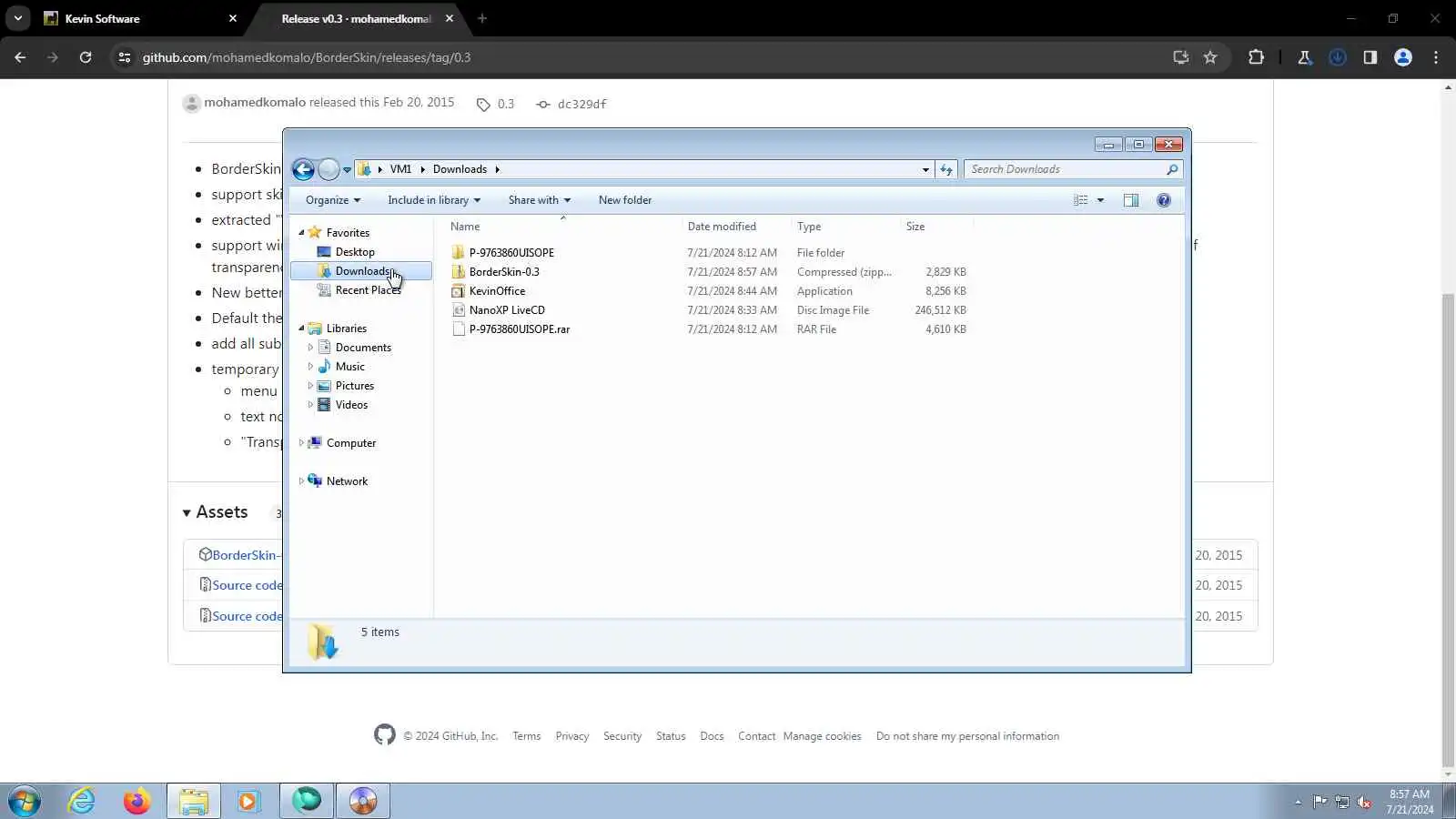This screenshot has height=819, width=1456.
Task: Switch to the Kevin Software tab
Action: 141,18
